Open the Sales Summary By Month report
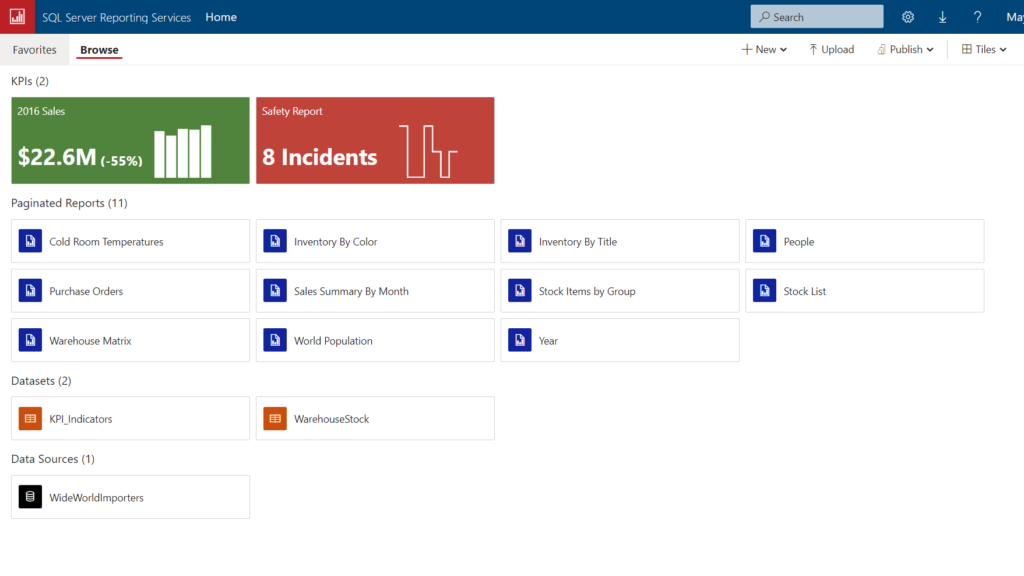Viewport: 1024px width, 576px height. pos(376,291)
